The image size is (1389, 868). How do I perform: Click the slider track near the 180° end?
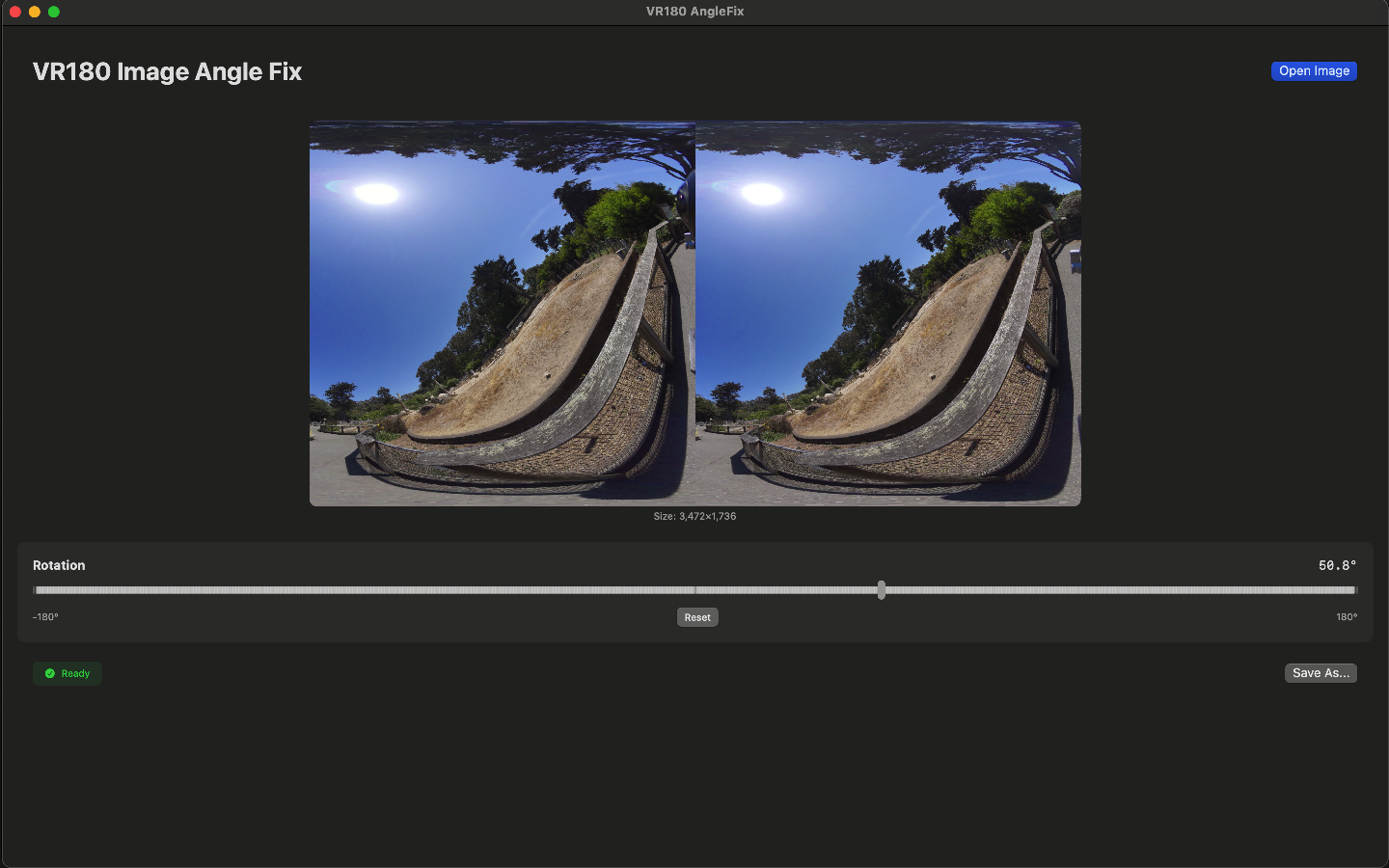point(1341,590)
